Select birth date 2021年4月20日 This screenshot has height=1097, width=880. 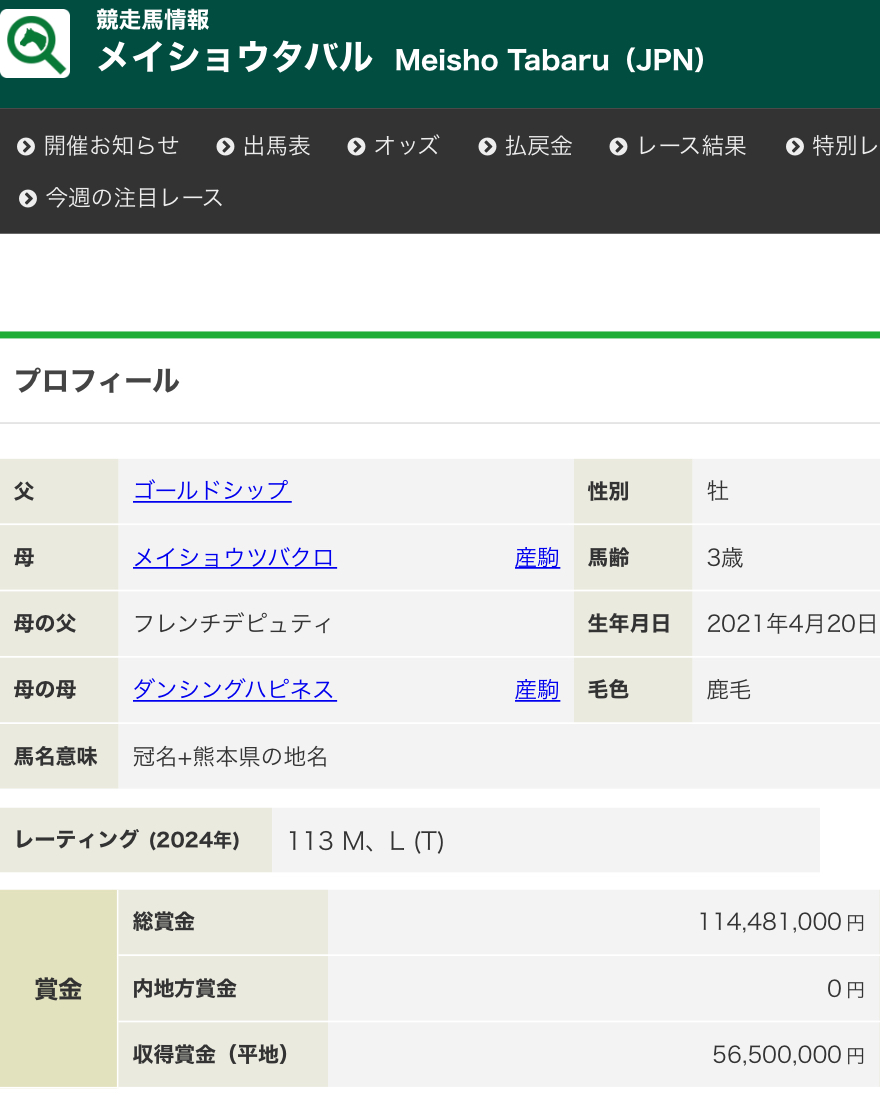[792, 623]
